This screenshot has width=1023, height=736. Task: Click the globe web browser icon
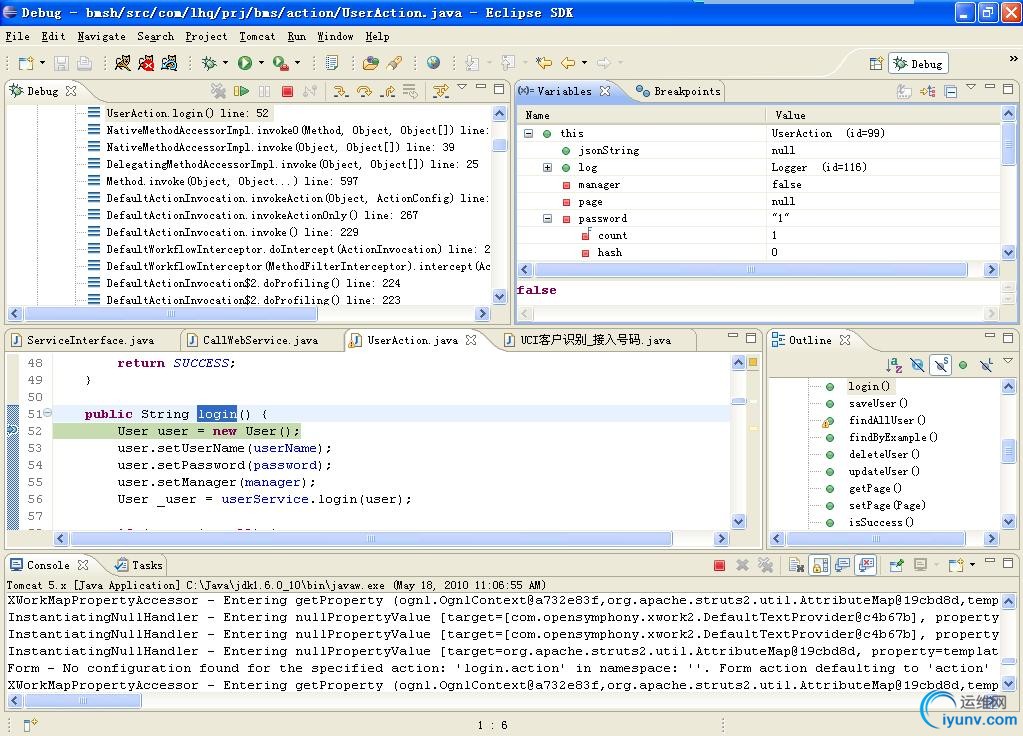[x=433, y=63]
